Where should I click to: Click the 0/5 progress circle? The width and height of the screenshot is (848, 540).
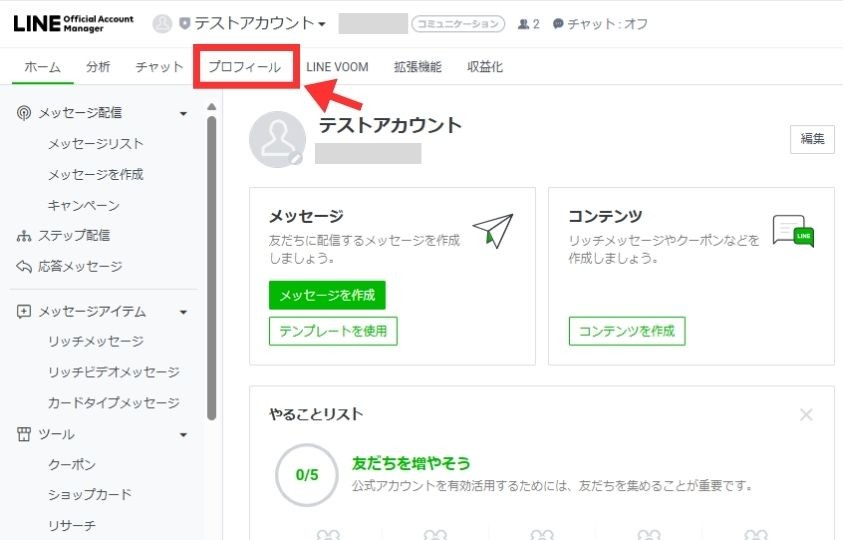tap(307, 475)
